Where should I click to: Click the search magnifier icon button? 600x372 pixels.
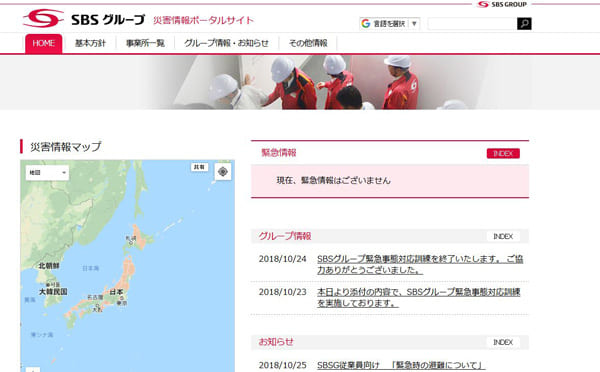(x=524, y=24)
